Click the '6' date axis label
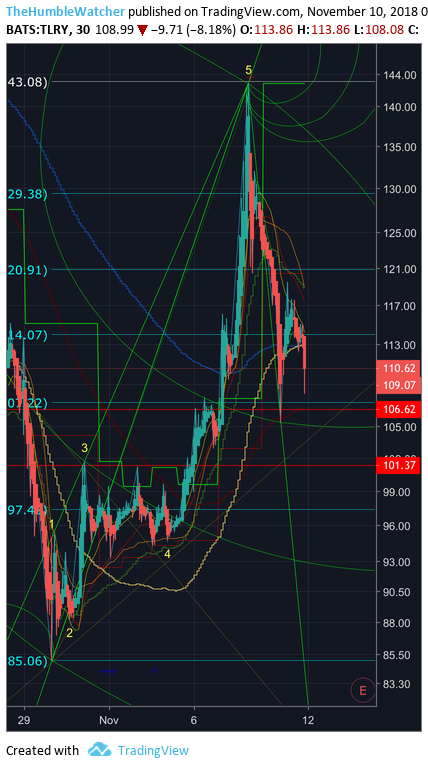 click(x=194, y=720)
